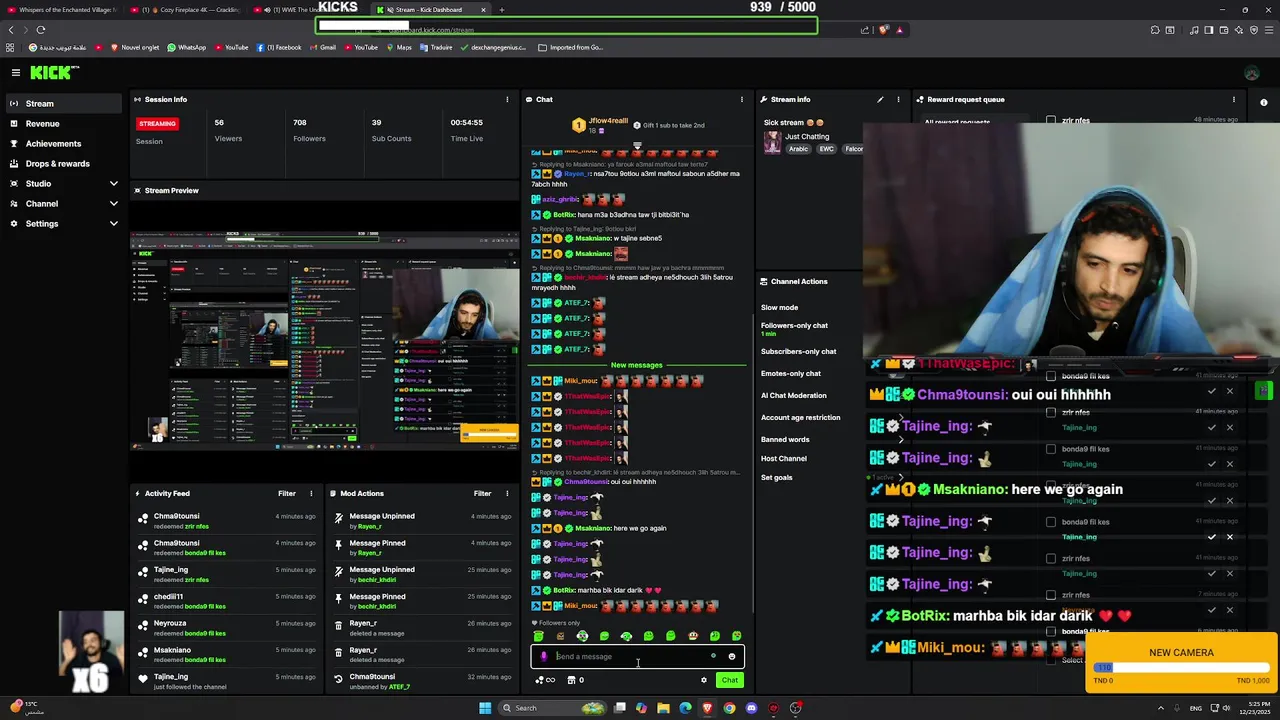The height and width of the screenshot is (720, 1280).
Task: Open Account age restriction setting
Action: tap(800, 418)
